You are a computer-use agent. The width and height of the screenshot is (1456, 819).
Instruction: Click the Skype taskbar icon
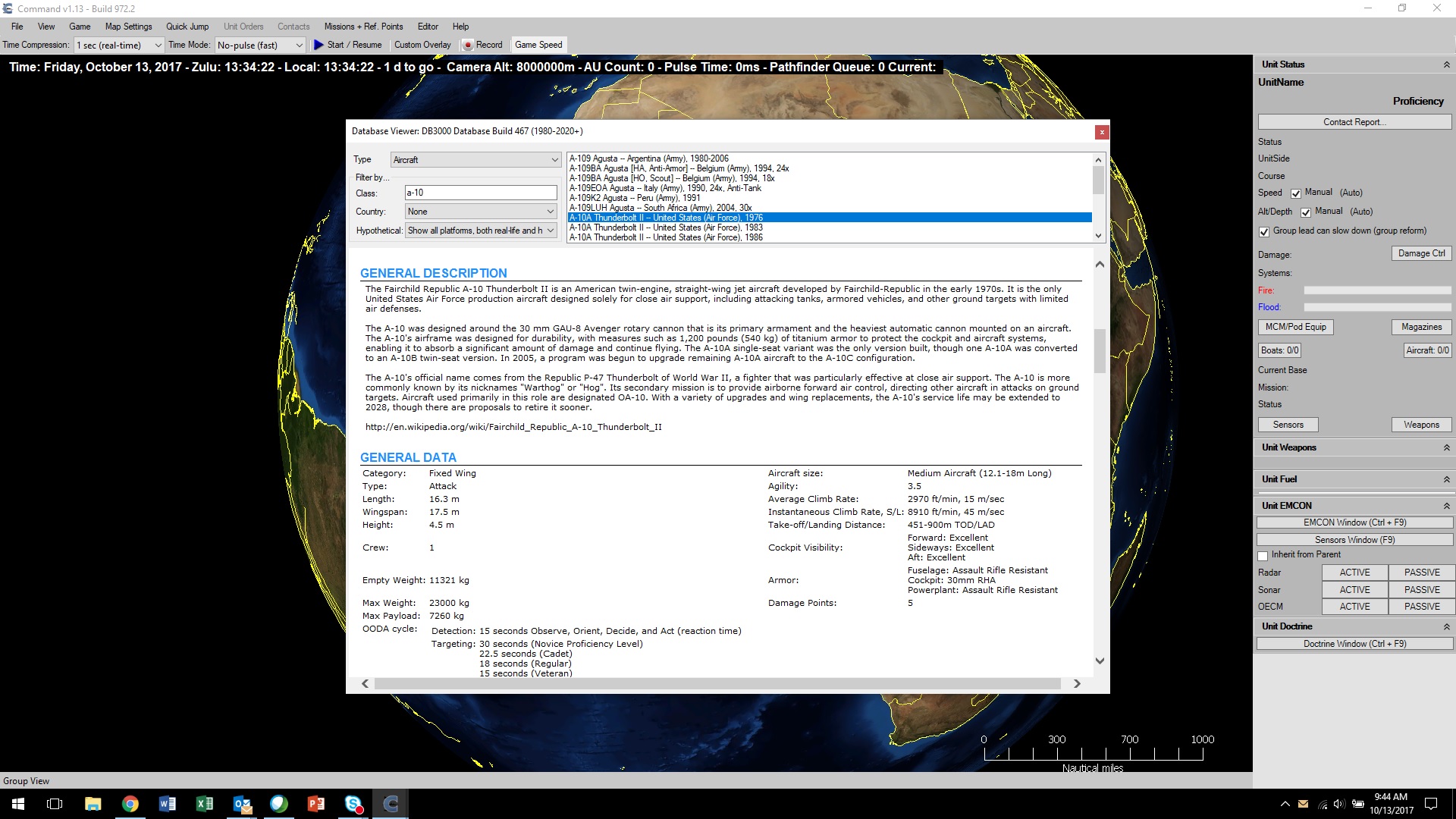click(353, 804)
